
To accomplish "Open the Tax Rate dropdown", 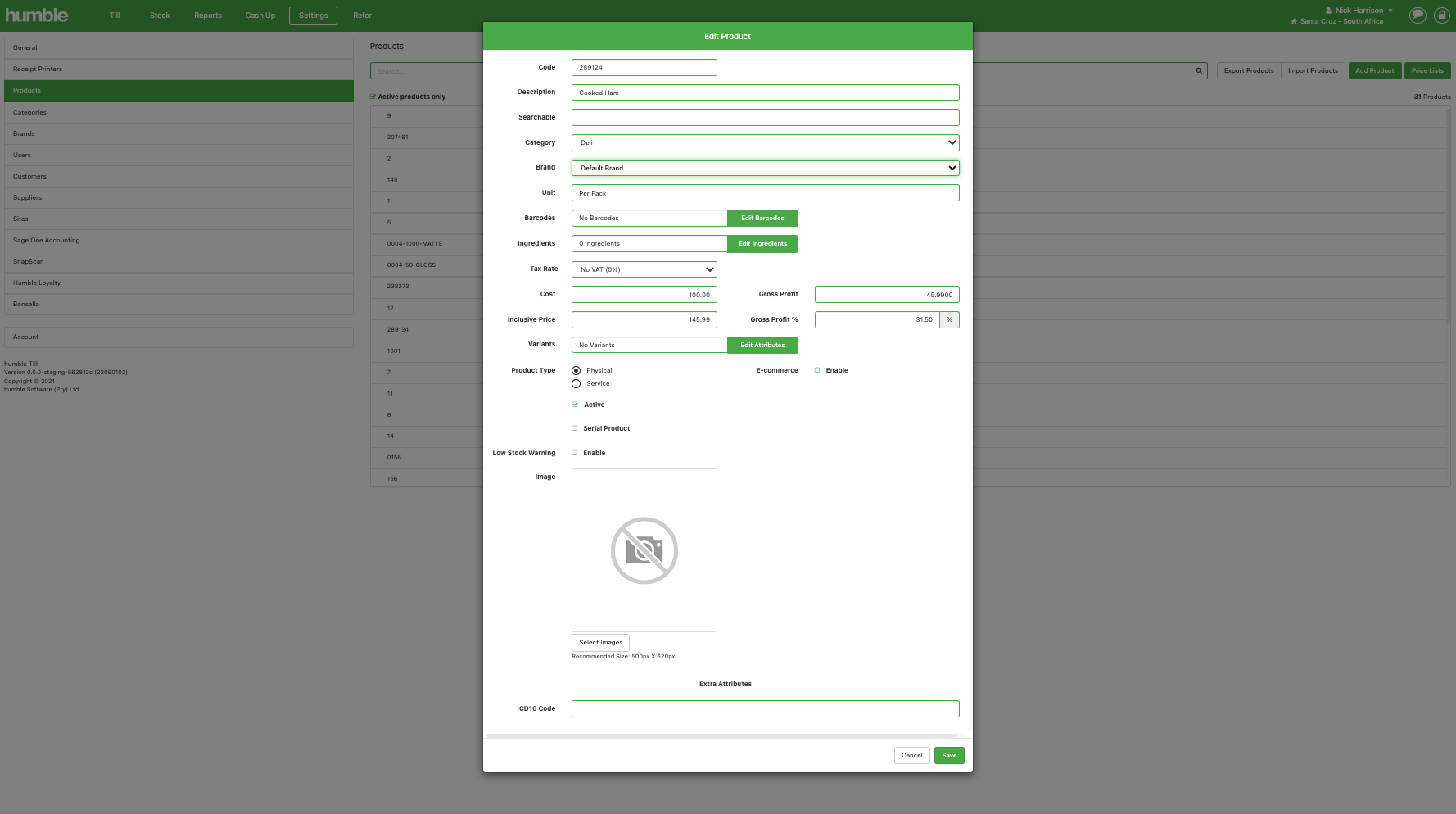I will coord(644,269).
